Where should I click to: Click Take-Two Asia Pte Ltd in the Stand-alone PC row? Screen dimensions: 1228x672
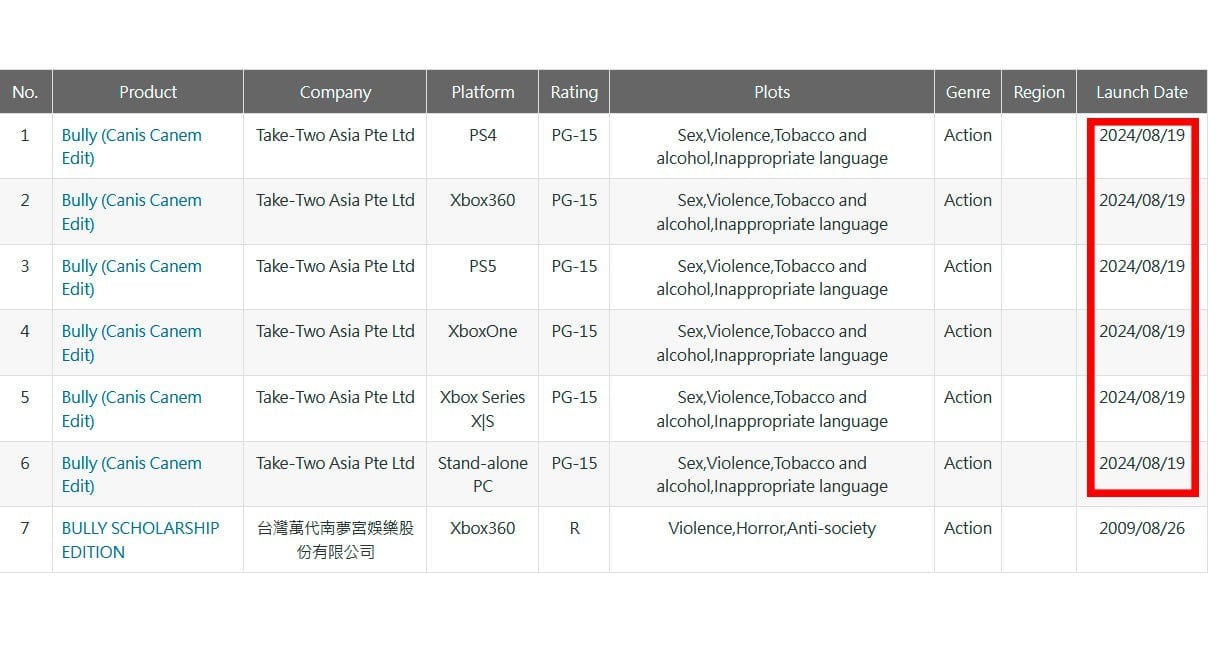pos(335,463)
